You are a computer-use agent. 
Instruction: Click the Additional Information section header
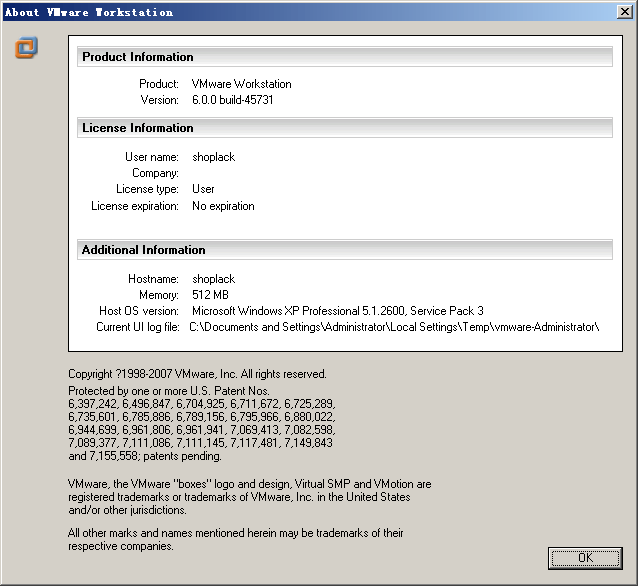(x=345, y=249)
